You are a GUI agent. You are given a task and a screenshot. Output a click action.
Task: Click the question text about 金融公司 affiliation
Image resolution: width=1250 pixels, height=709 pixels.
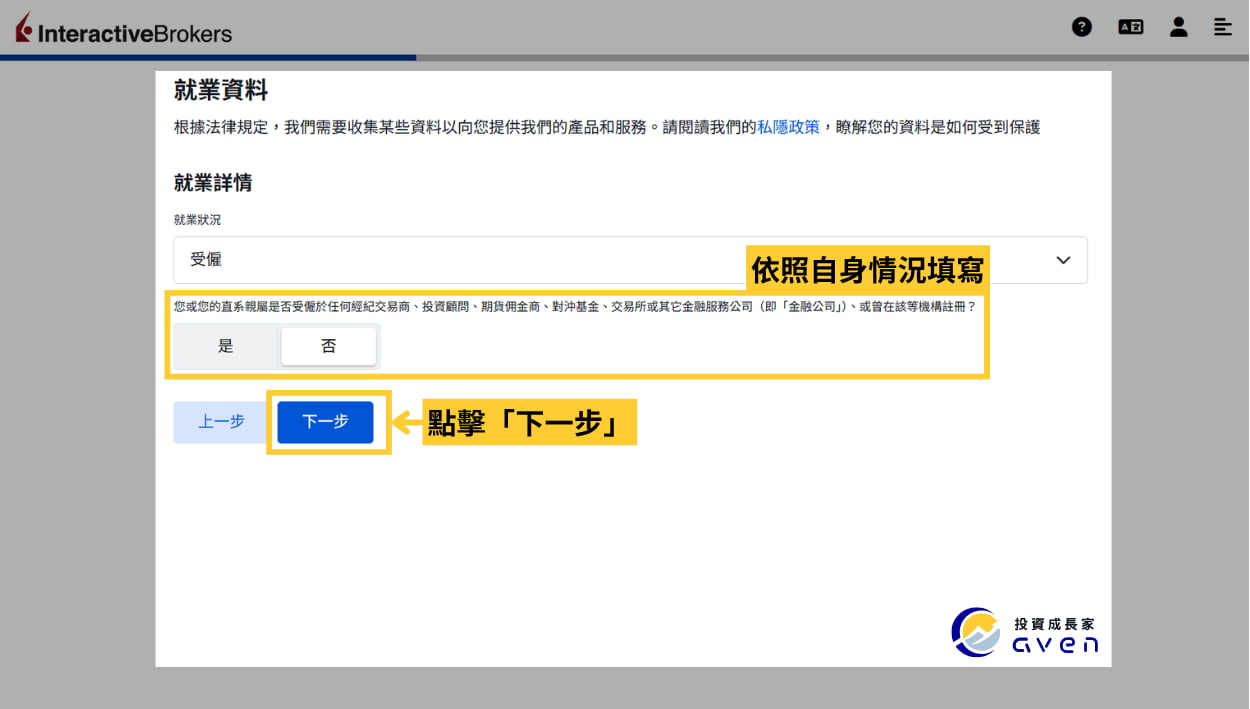[x=575, y=307]
